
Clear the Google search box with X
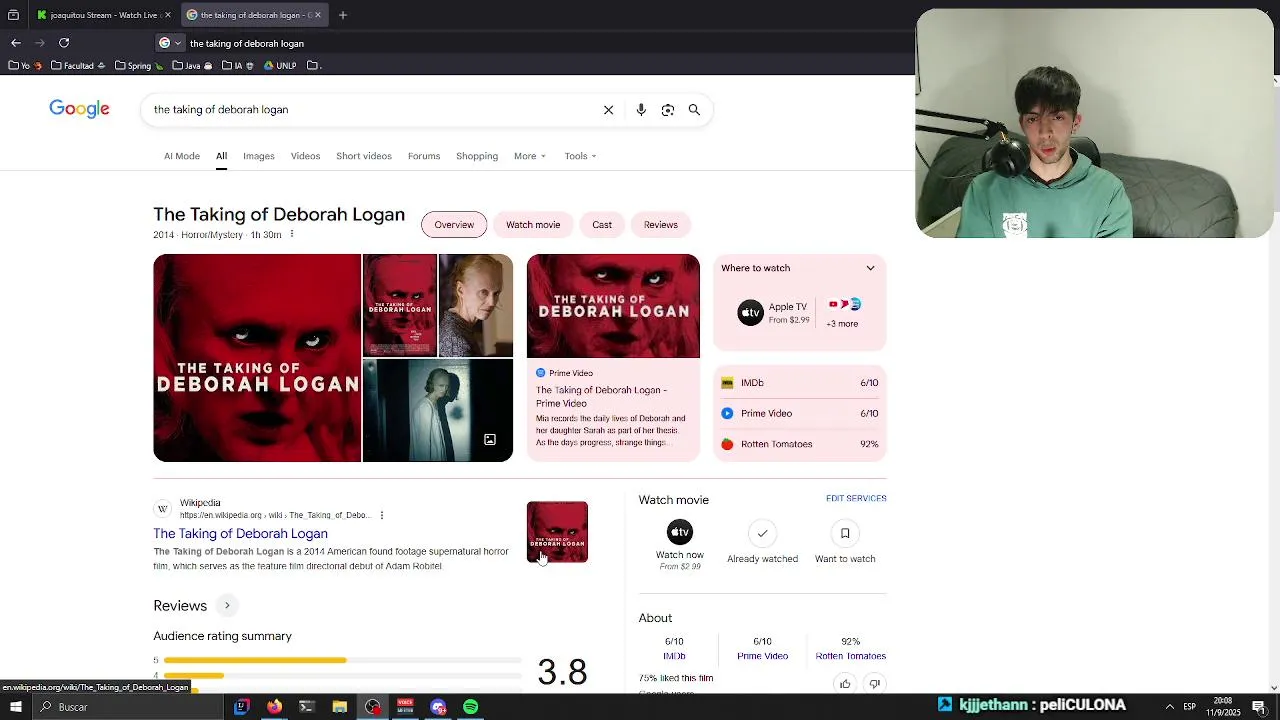click(x=608, y=110)
